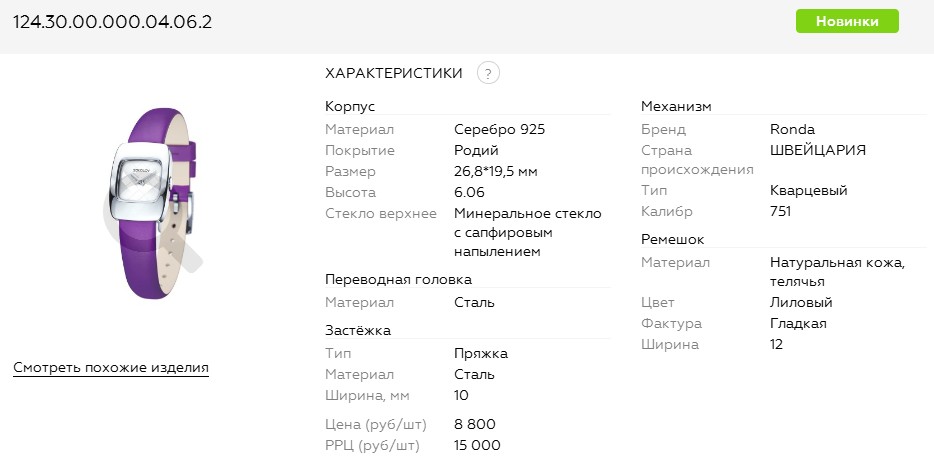Image resolution: width=934 pixels, height=476 pixels.
Task: Click the Застёжка section header
Action: (358, 330)
